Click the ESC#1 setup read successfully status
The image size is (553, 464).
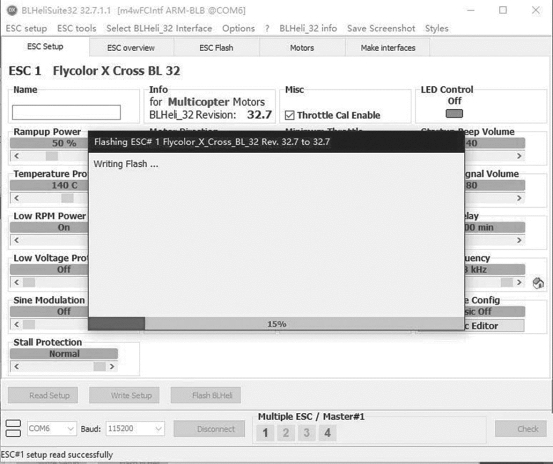(56, 454)
